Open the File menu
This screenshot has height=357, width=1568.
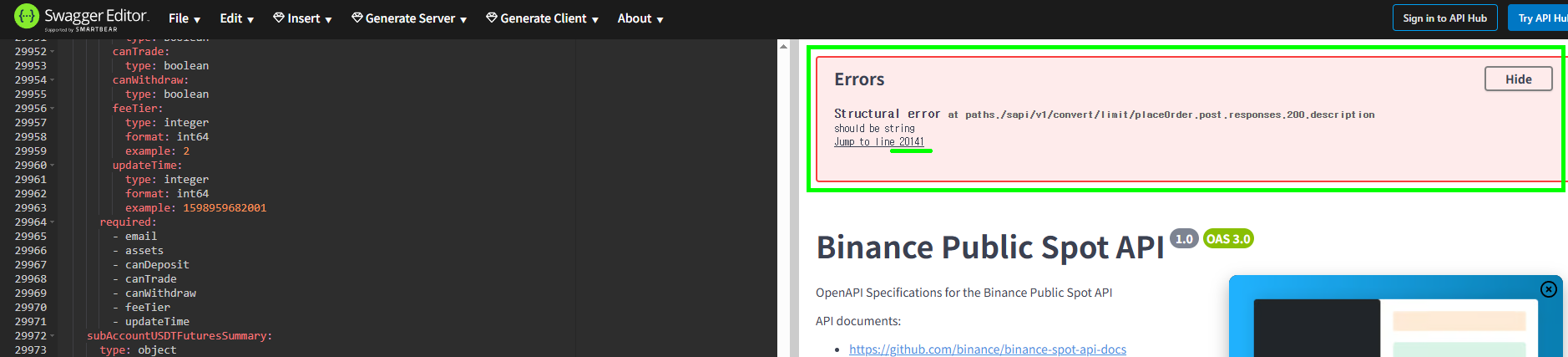[x=184, y=18]
